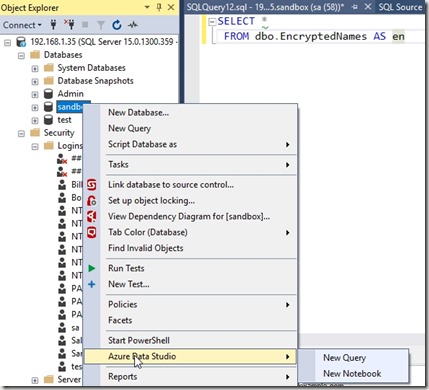Click the Stop square icon in the toolbar
Viewport: 429px width, 390px height.
tap(85, 25)
